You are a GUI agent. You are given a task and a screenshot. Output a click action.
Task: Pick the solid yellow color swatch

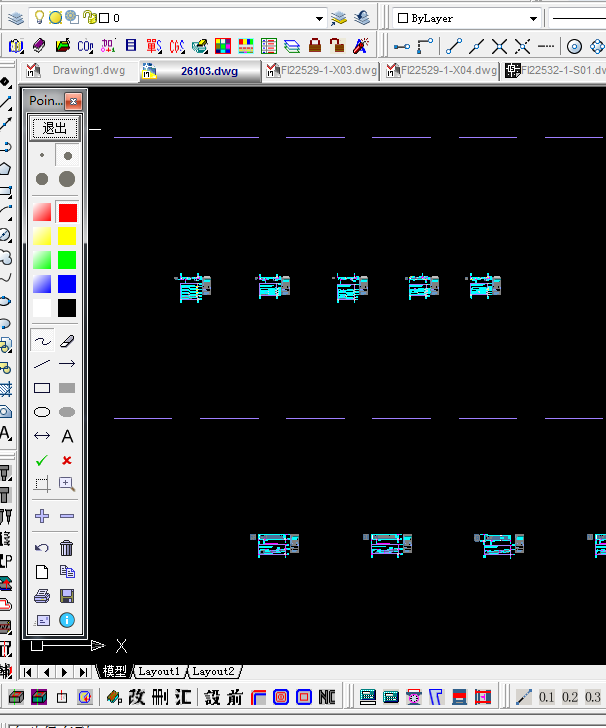click(67, 236)
